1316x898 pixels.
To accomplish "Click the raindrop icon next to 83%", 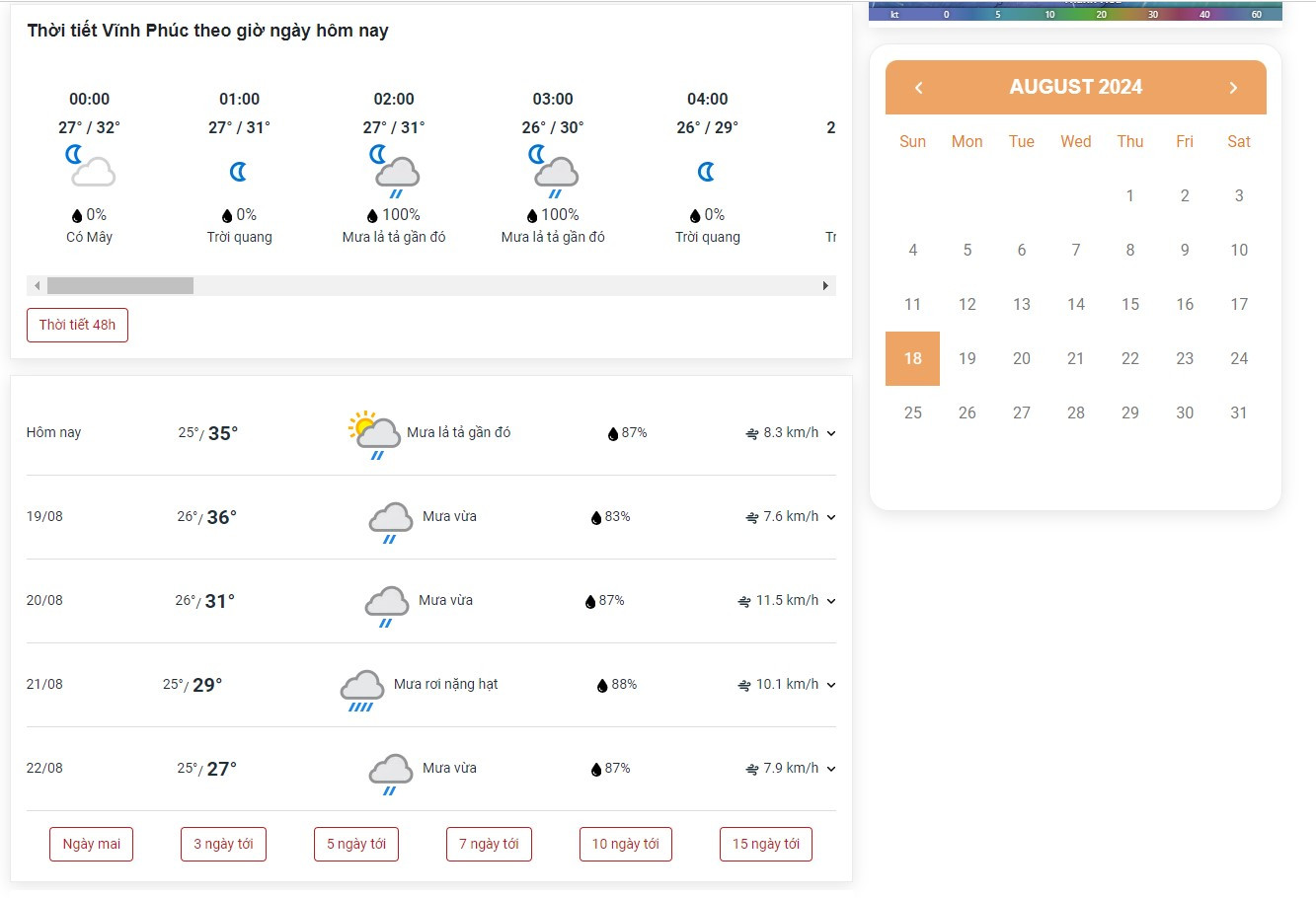I will (596, 517).
